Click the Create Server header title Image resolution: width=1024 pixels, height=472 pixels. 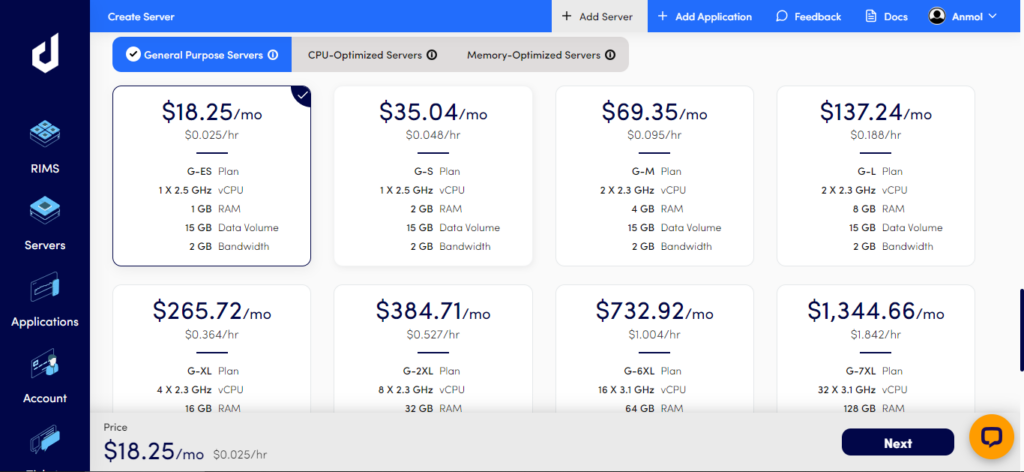[x=141, y=16]
